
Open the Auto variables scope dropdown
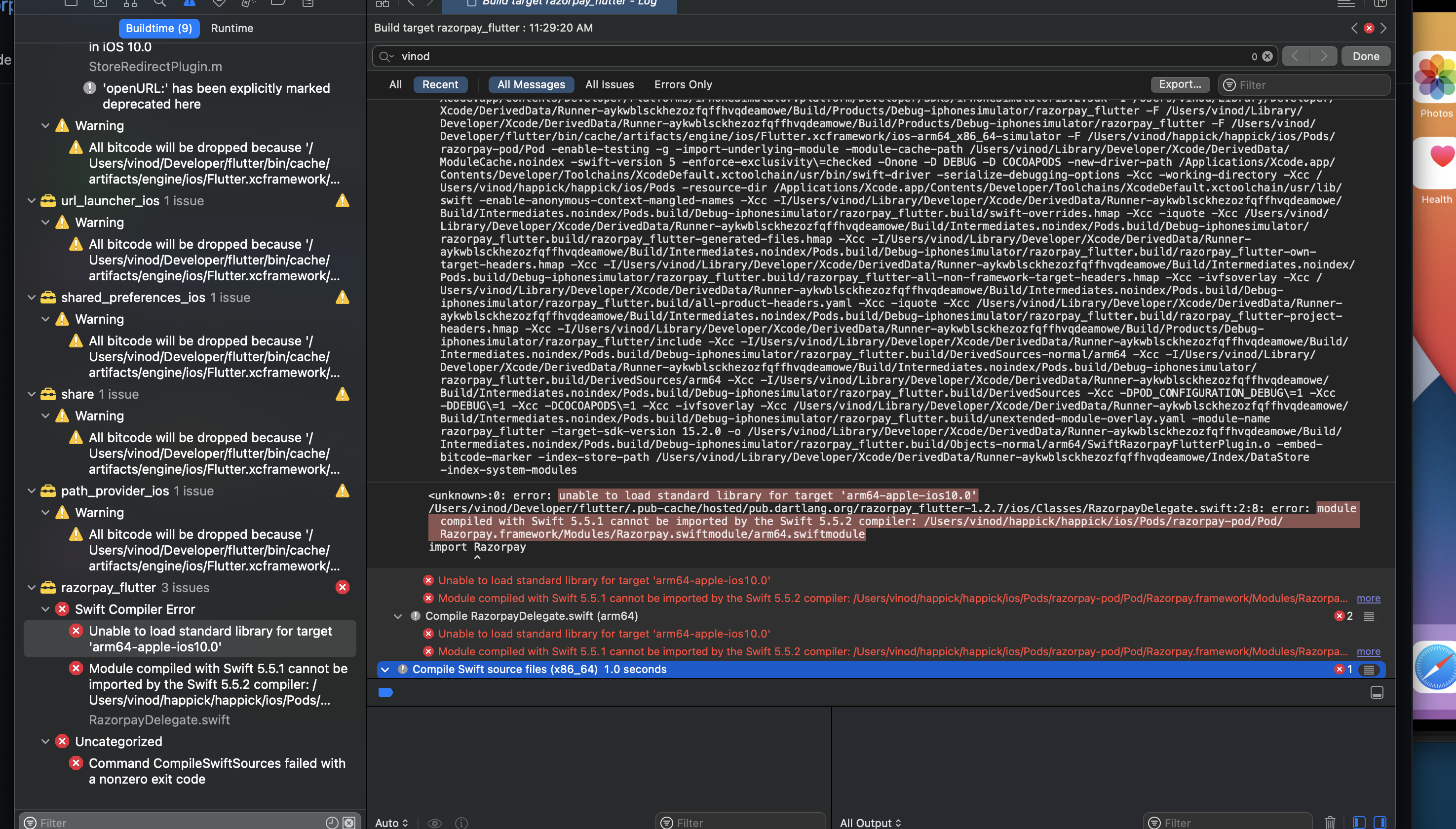[392, 823]
